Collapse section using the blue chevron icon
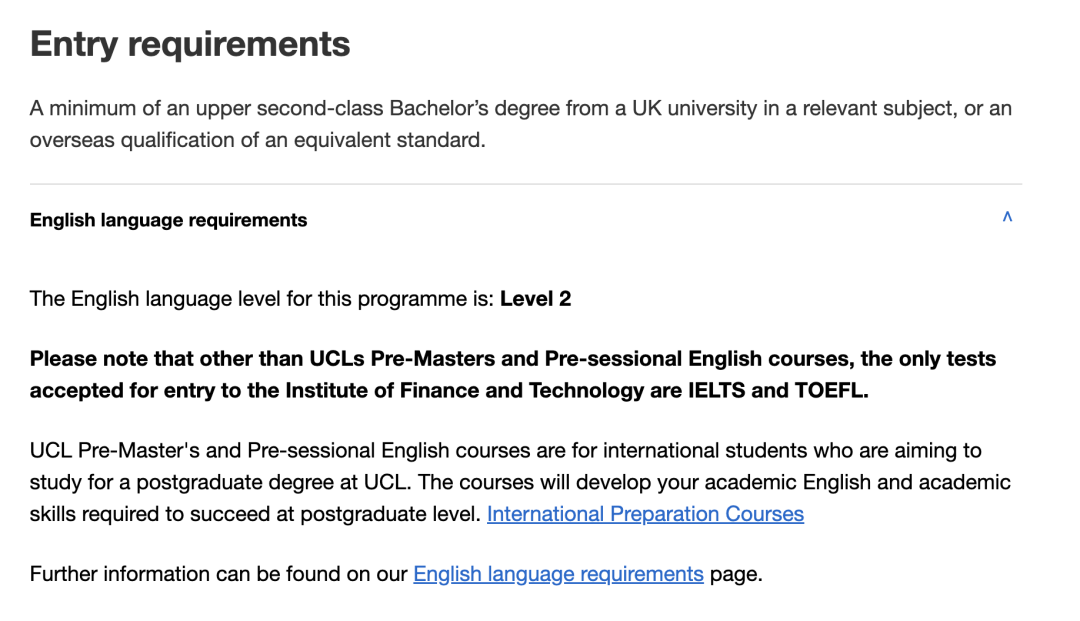1080x621 pixels. point(1007,217)
